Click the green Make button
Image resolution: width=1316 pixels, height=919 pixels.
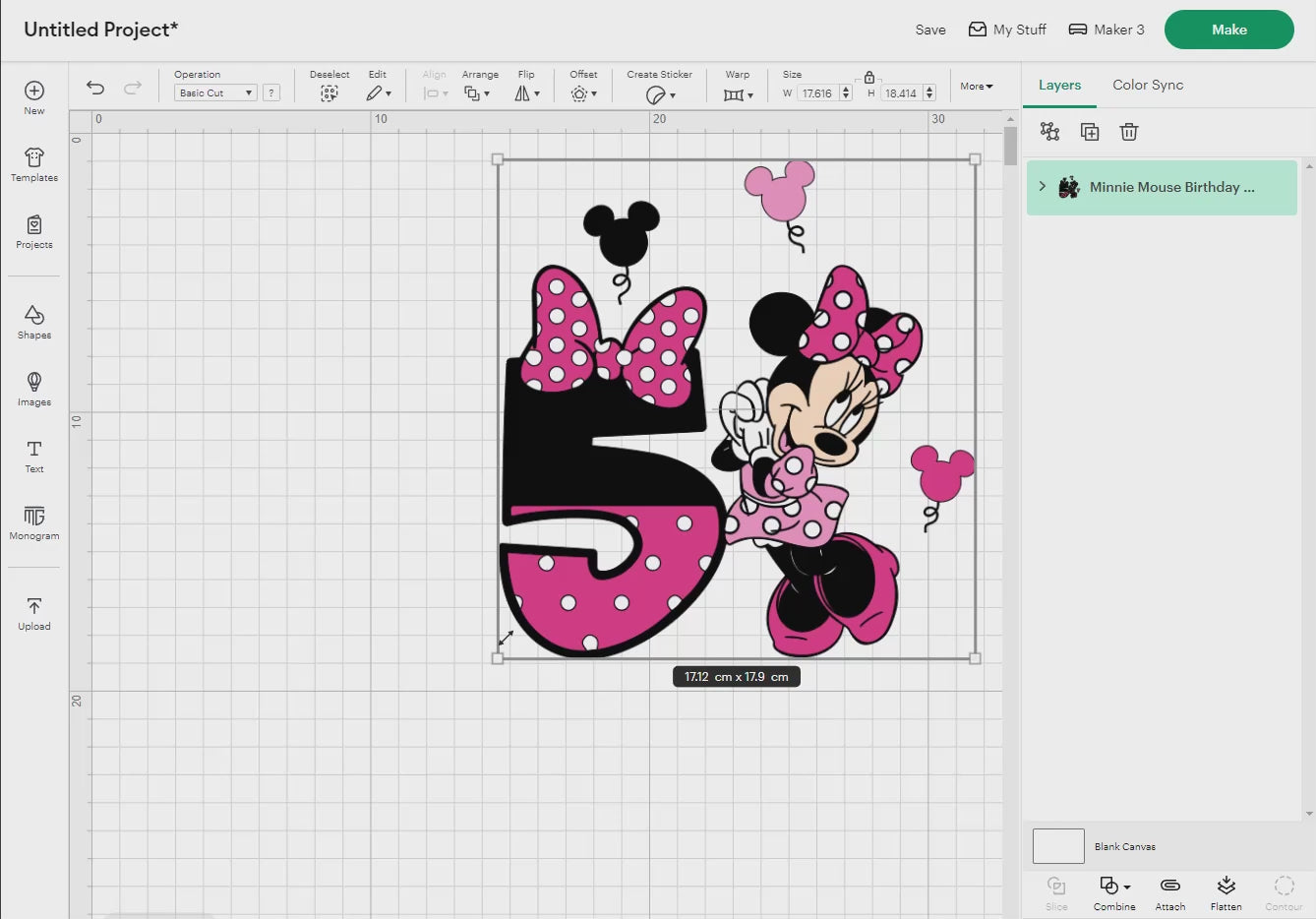click(x=1229, y=30)
